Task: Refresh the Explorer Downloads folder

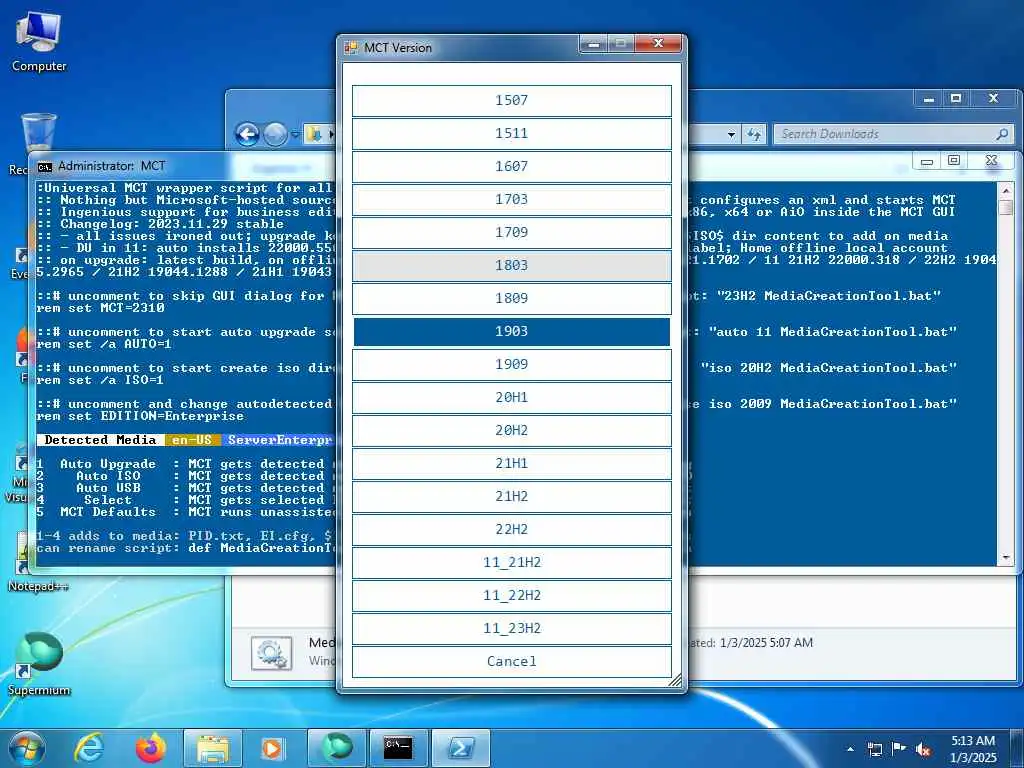Action: pos(754,135)
